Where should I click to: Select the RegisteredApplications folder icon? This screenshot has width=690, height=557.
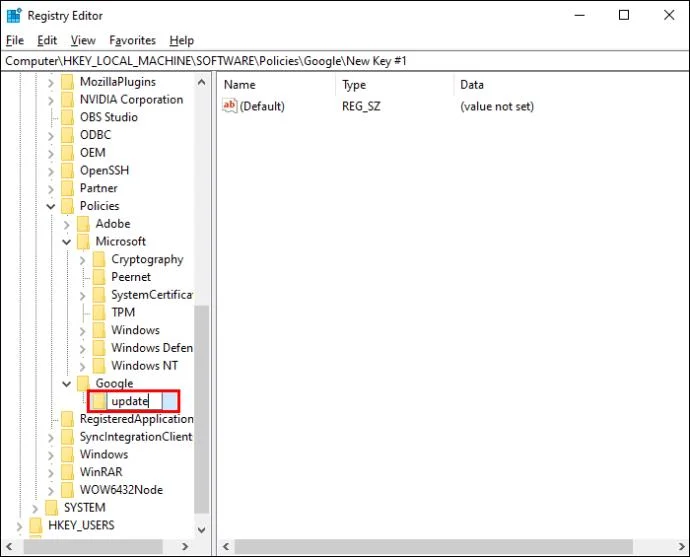[x=67, y=419]
